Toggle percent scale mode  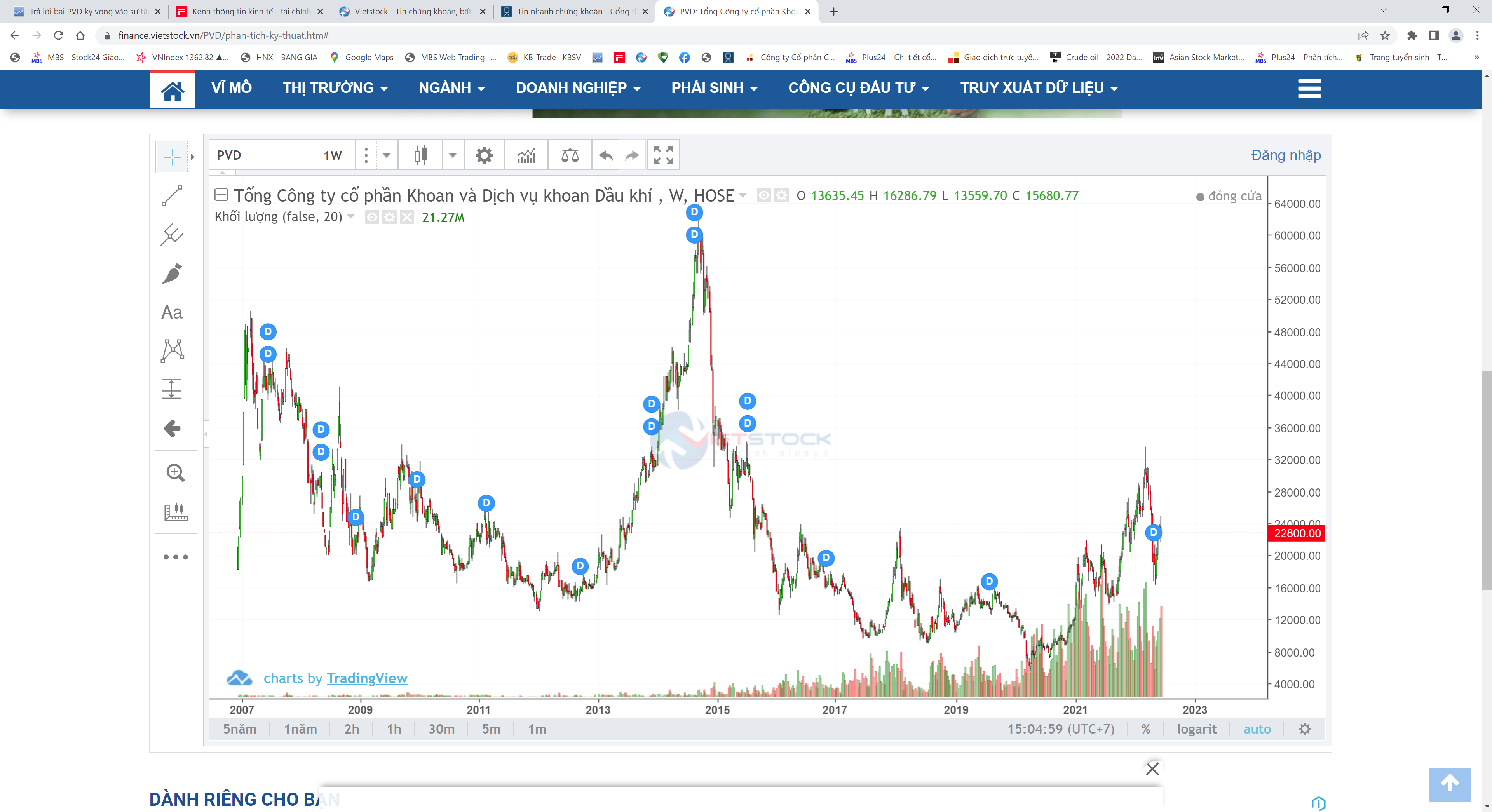pos(1145,728)
